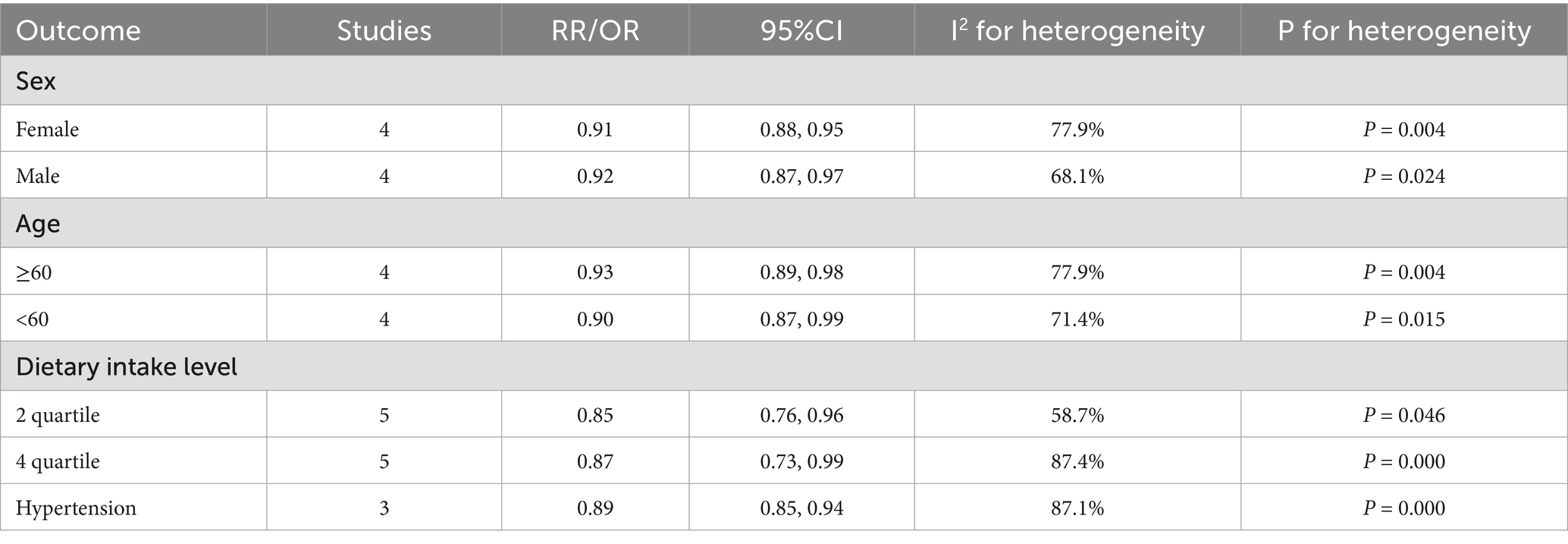
Task: Select the Female row label
Action: tap(48, 130)
